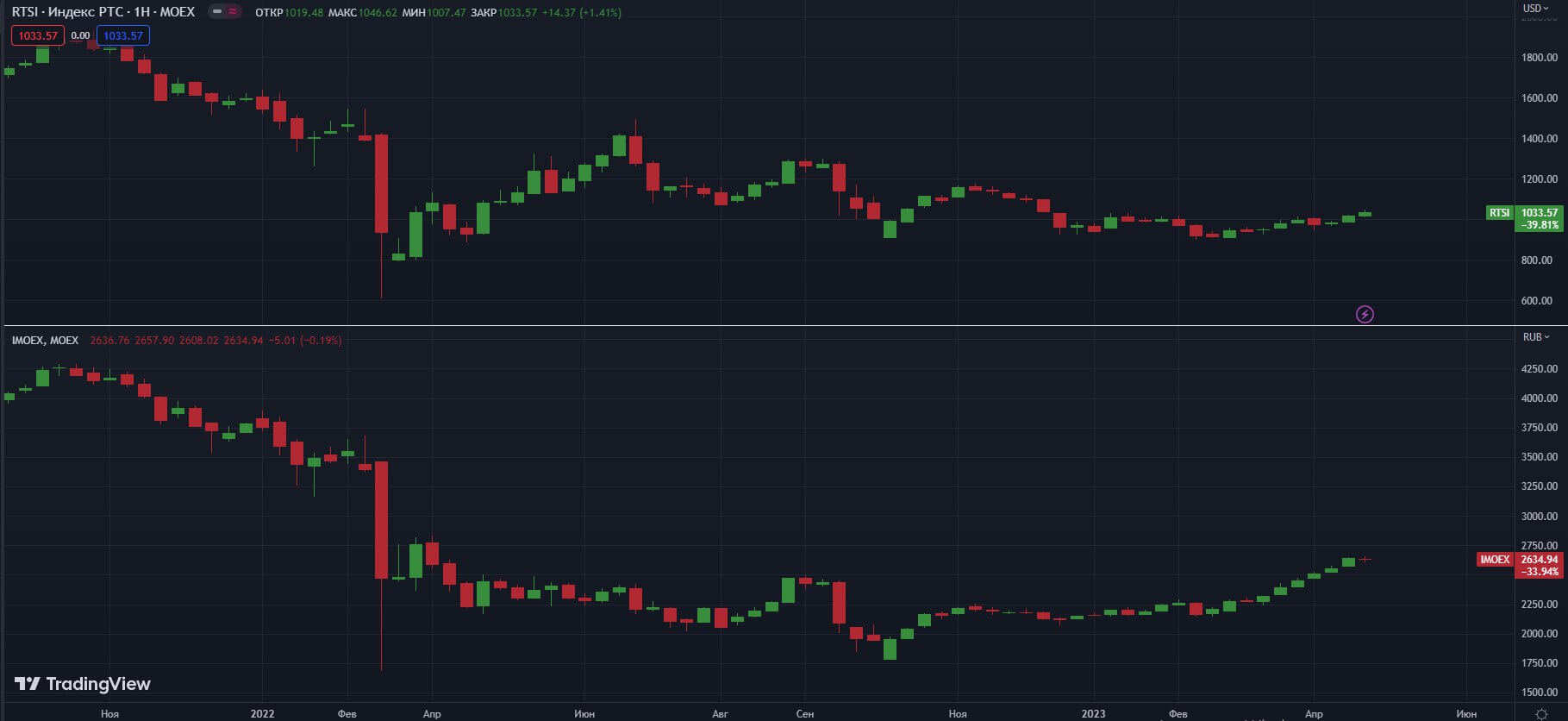Click the blue buy price button 1033.57

click(x=123, y=35)
